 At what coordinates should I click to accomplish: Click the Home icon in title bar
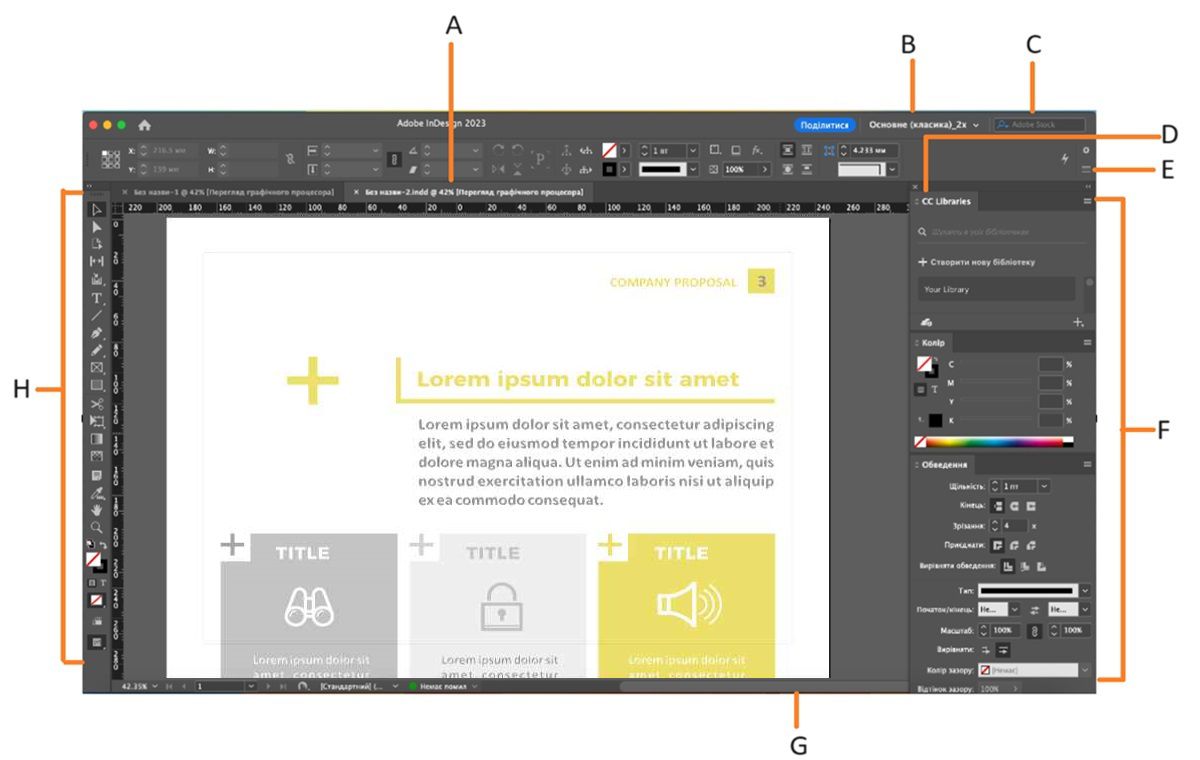pyautogui.click(x=144, y=125)
